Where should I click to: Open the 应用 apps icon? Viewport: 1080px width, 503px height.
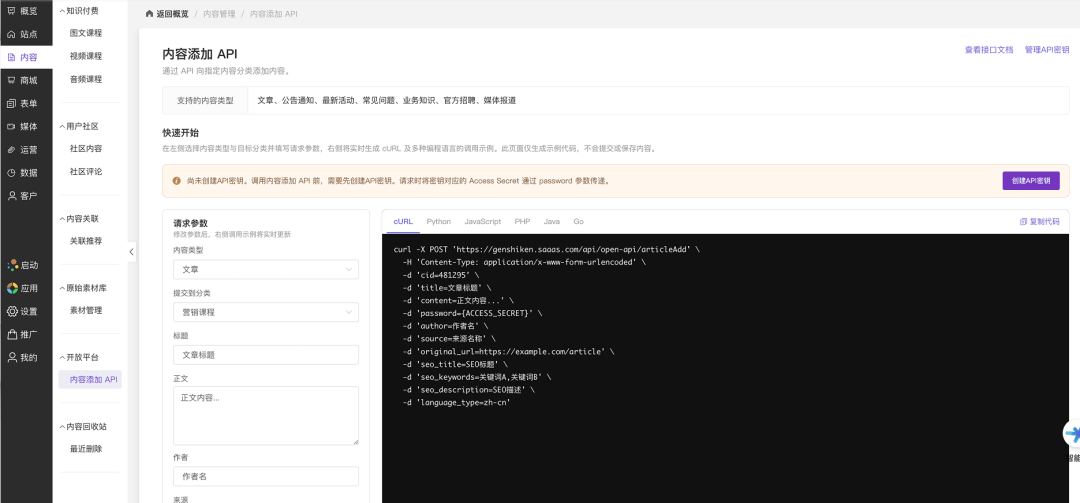click(x=12, y=288)
